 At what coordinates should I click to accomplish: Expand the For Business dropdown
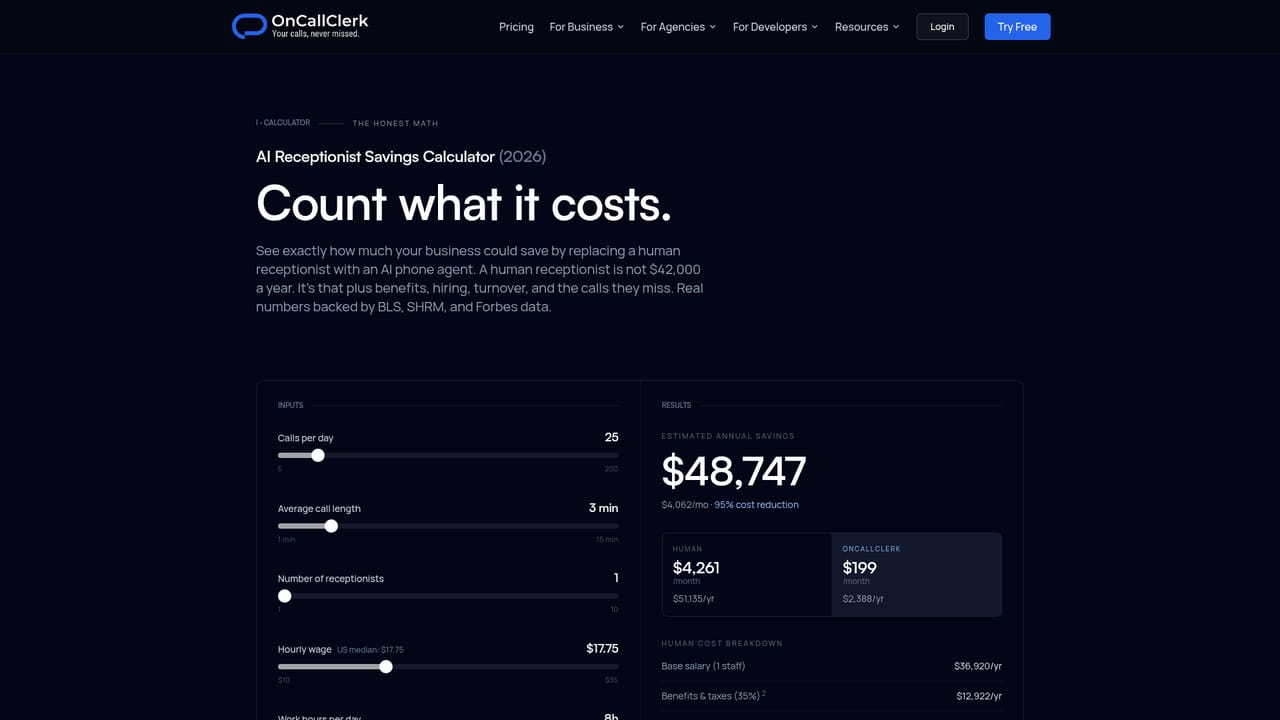click(587, 27)
